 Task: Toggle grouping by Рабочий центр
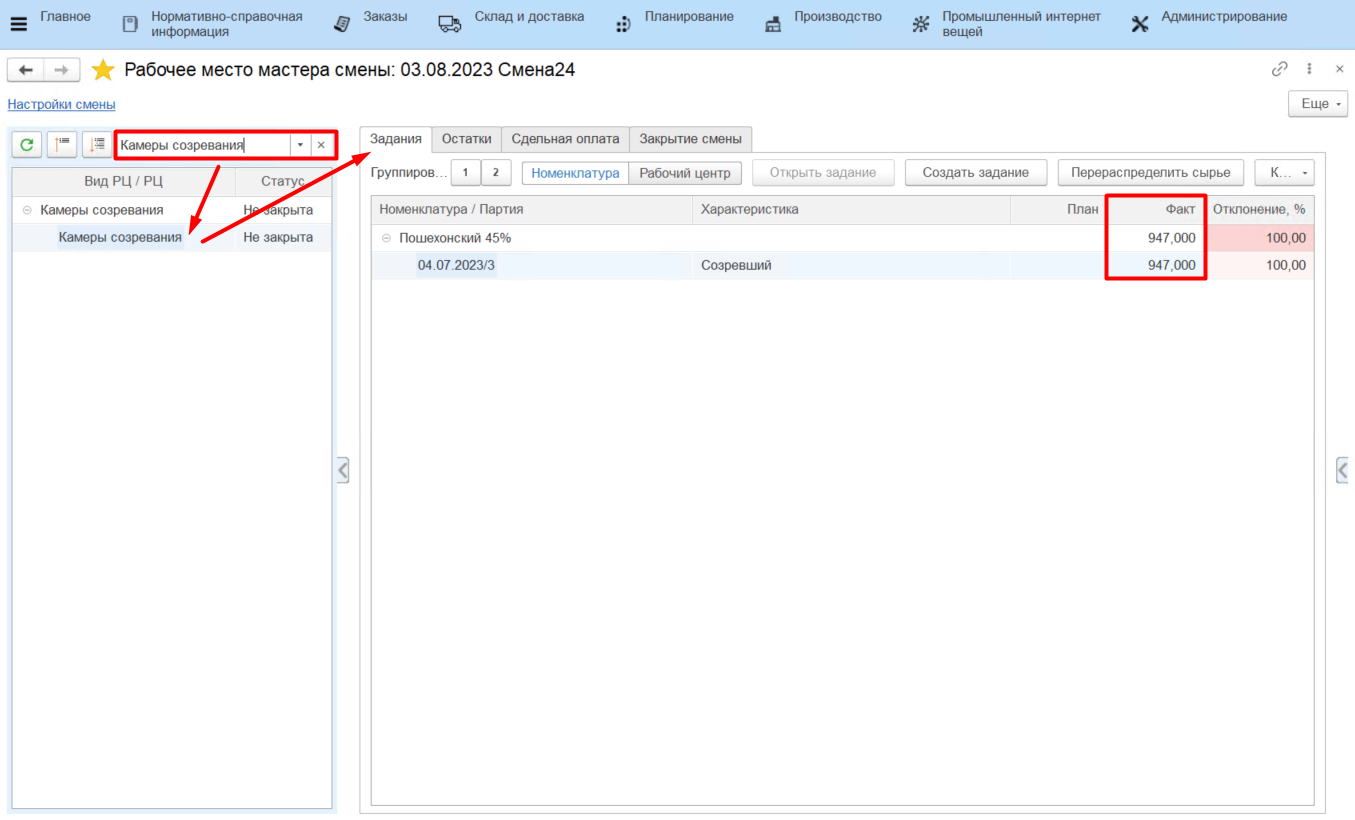coord(685,173)
